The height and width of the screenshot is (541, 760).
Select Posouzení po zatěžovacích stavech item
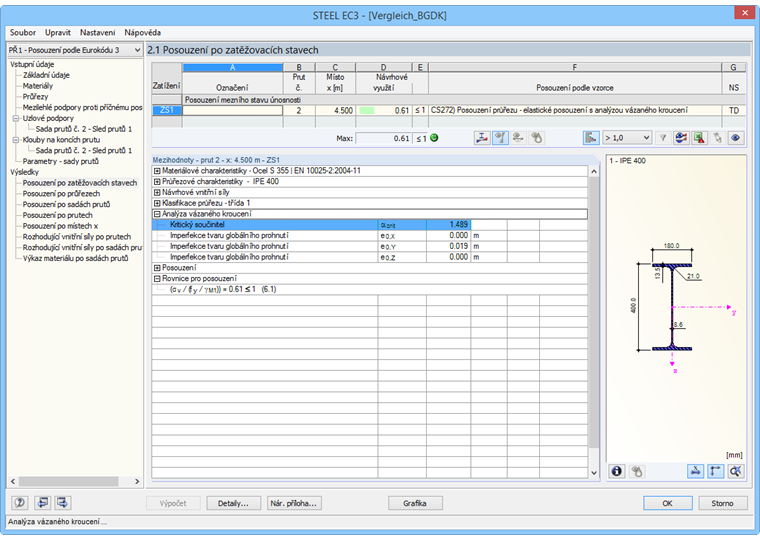click(79, 183)
